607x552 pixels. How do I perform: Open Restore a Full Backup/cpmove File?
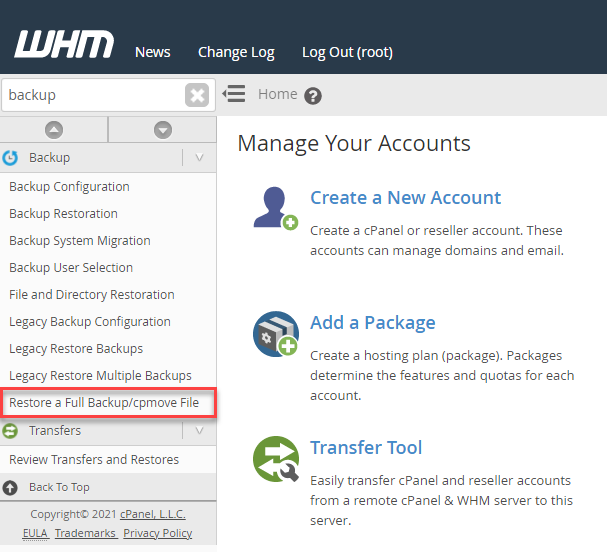[104, 403]
